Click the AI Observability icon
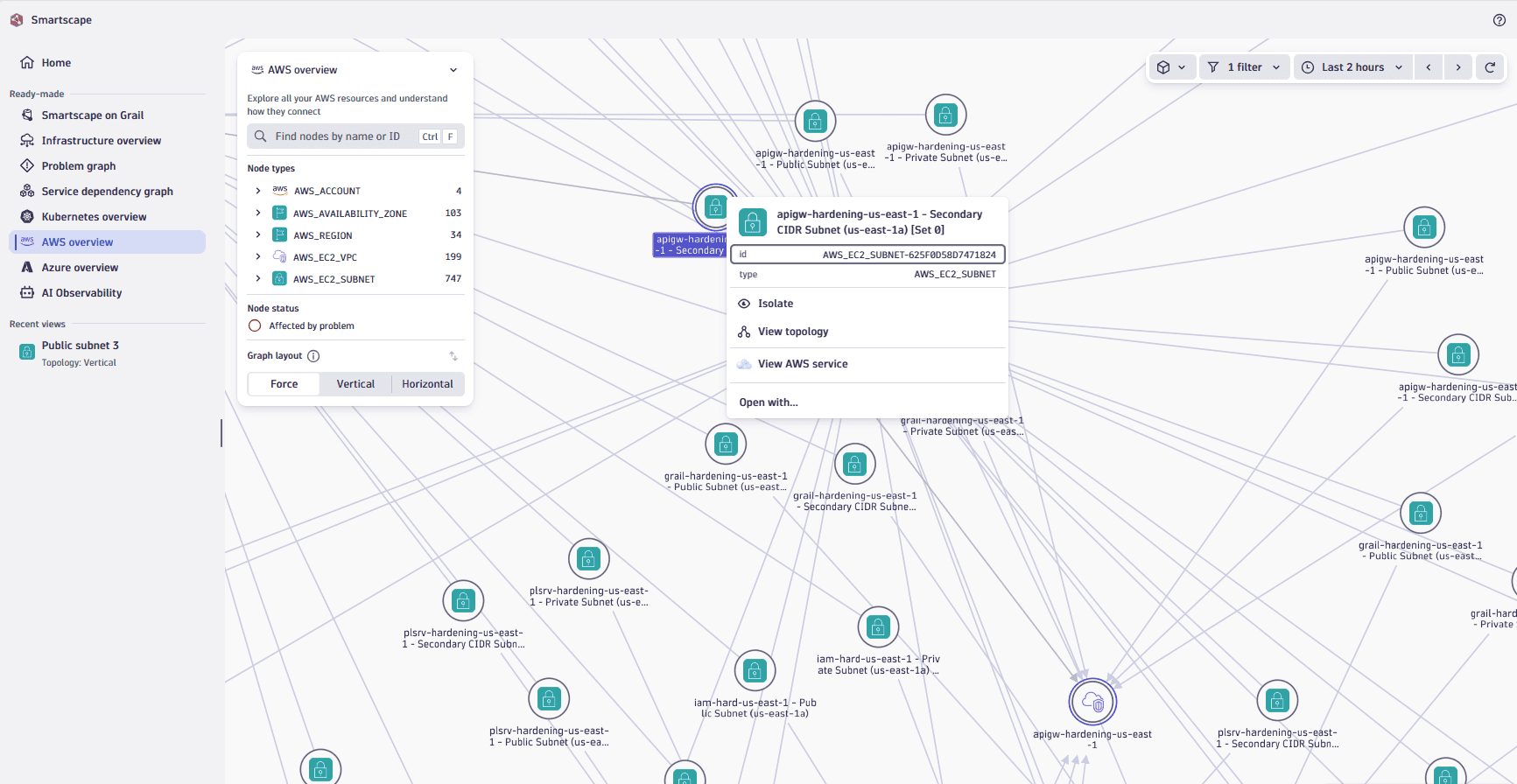 (x=27, y=293)
